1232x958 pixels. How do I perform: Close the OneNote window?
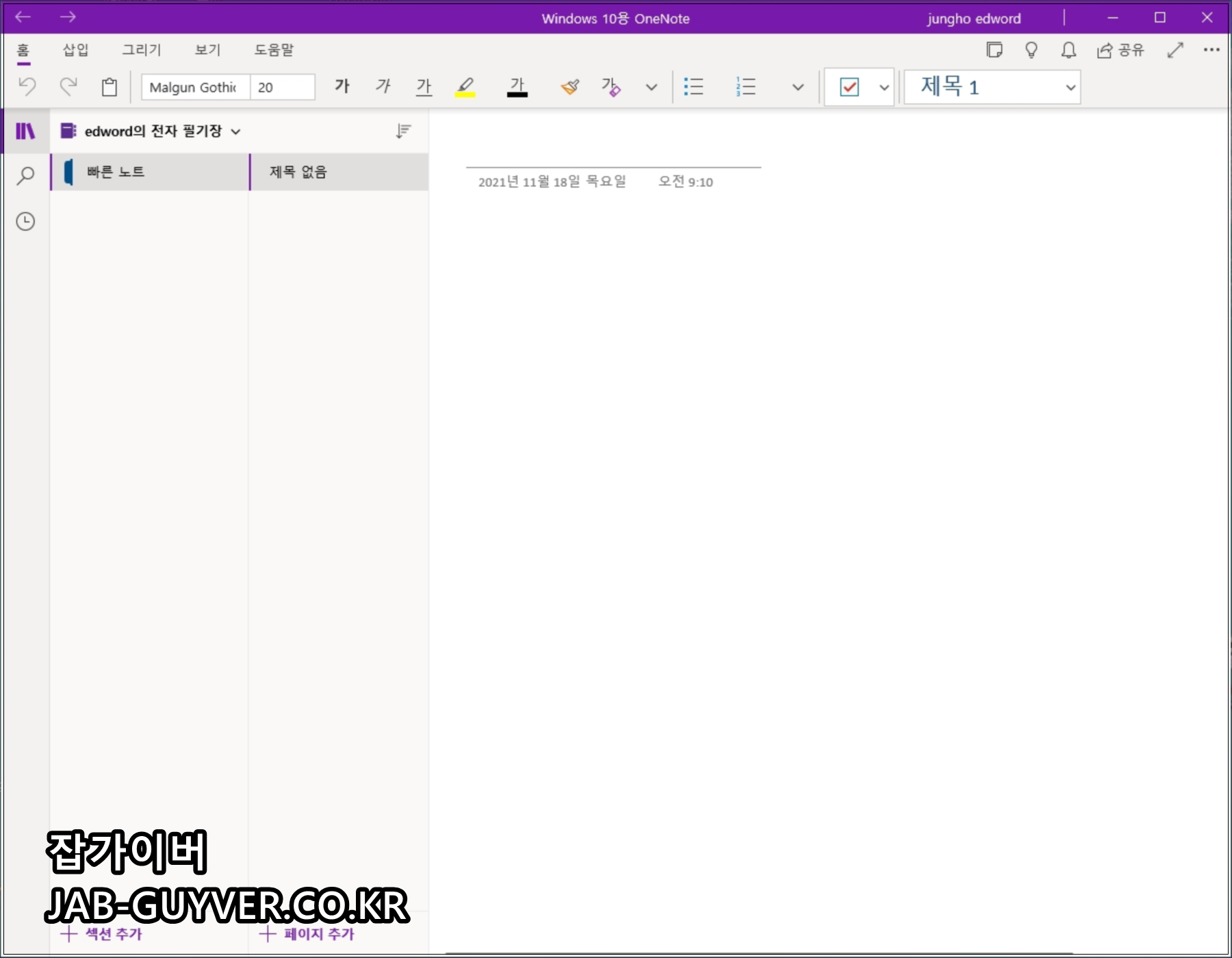click(x=1207, y=18)
